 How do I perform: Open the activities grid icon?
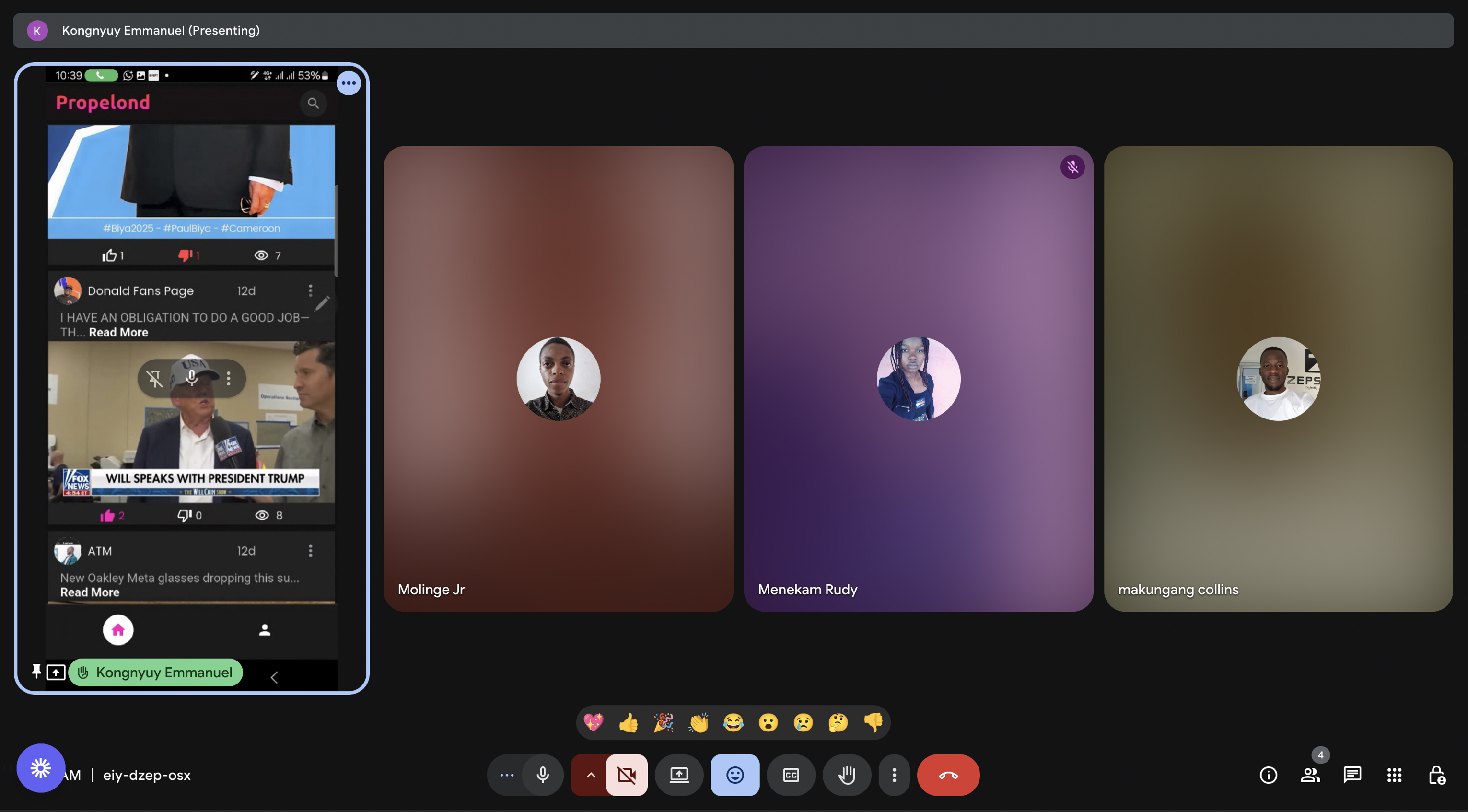(x=1394, y=775)
